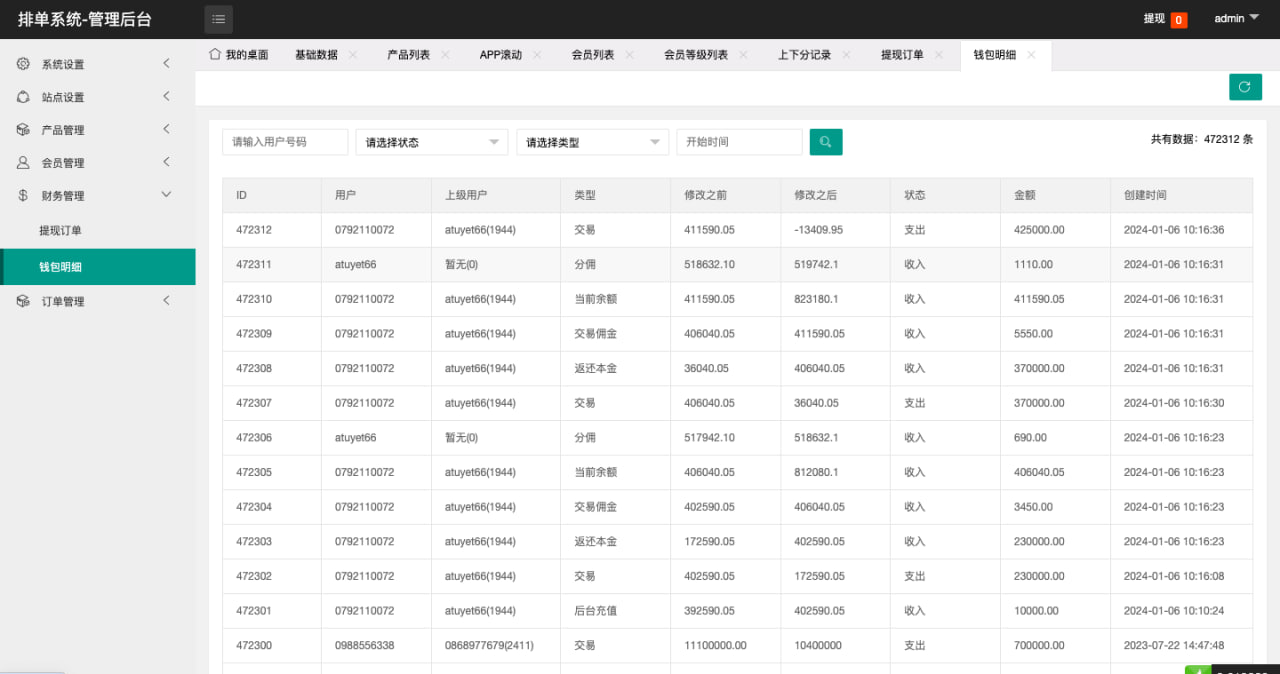The image size is (1280, 674).
Task: Close the 钱包明细 tab
Action: point(1031,55)
